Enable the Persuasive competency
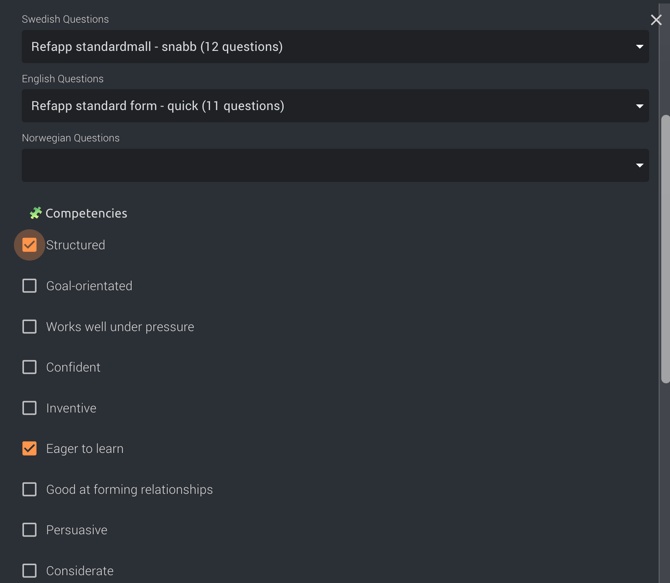 29,530
